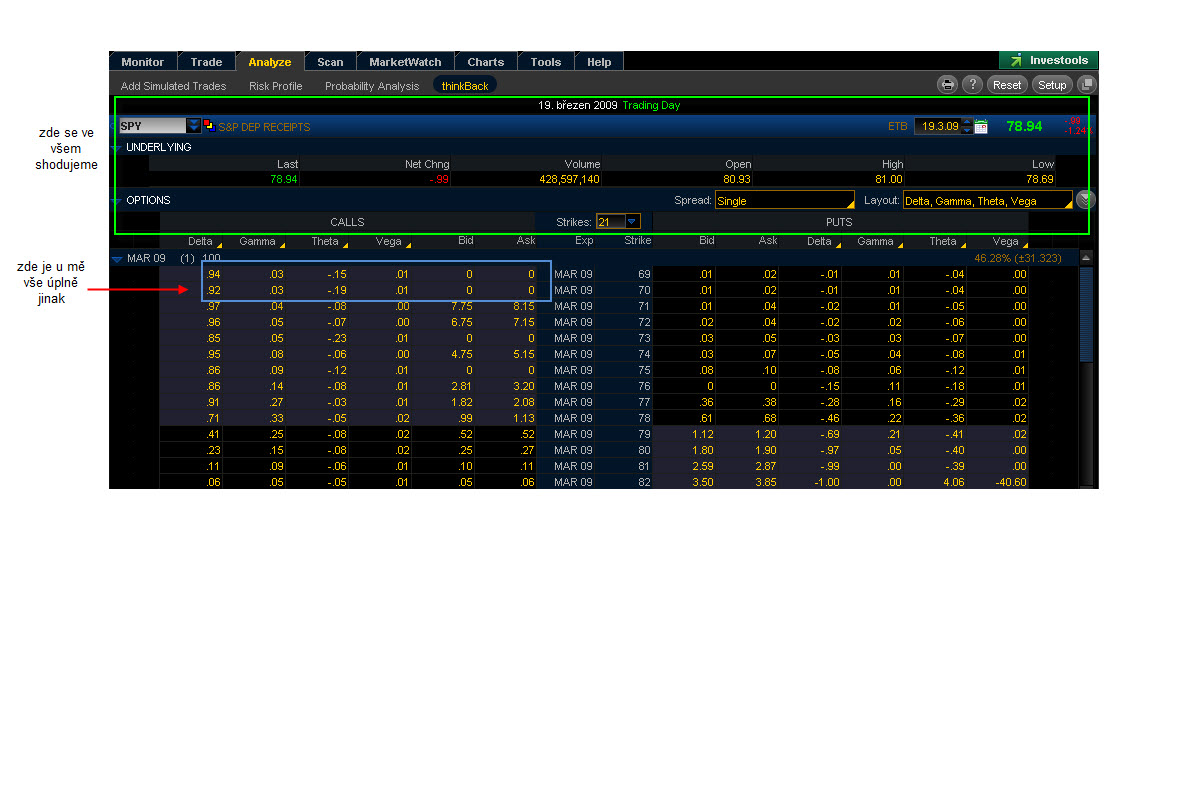The image size is (1194, 805).
Task: Open the Help tab
Action: [599, 62]
